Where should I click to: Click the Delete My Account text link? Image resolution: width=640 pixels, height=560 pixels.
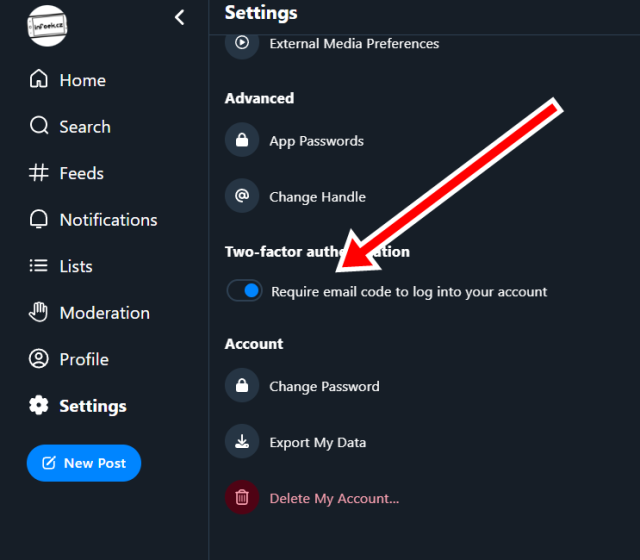click(x=334, y=498)
